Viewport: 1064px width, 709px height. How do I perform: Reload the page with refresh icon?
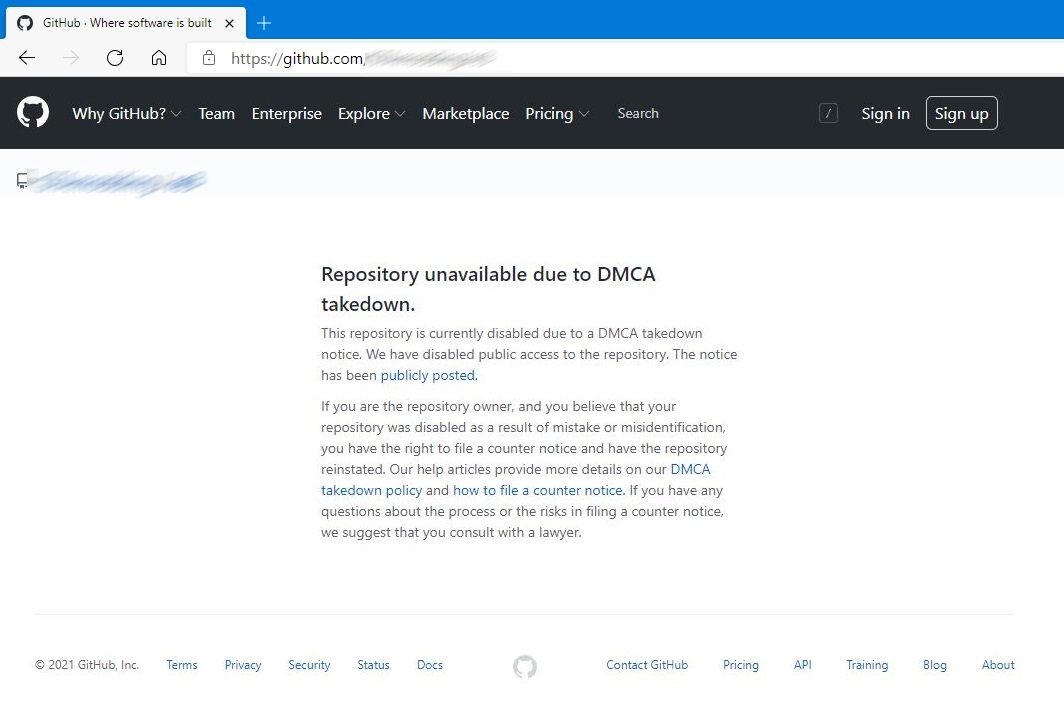point(115,58)
